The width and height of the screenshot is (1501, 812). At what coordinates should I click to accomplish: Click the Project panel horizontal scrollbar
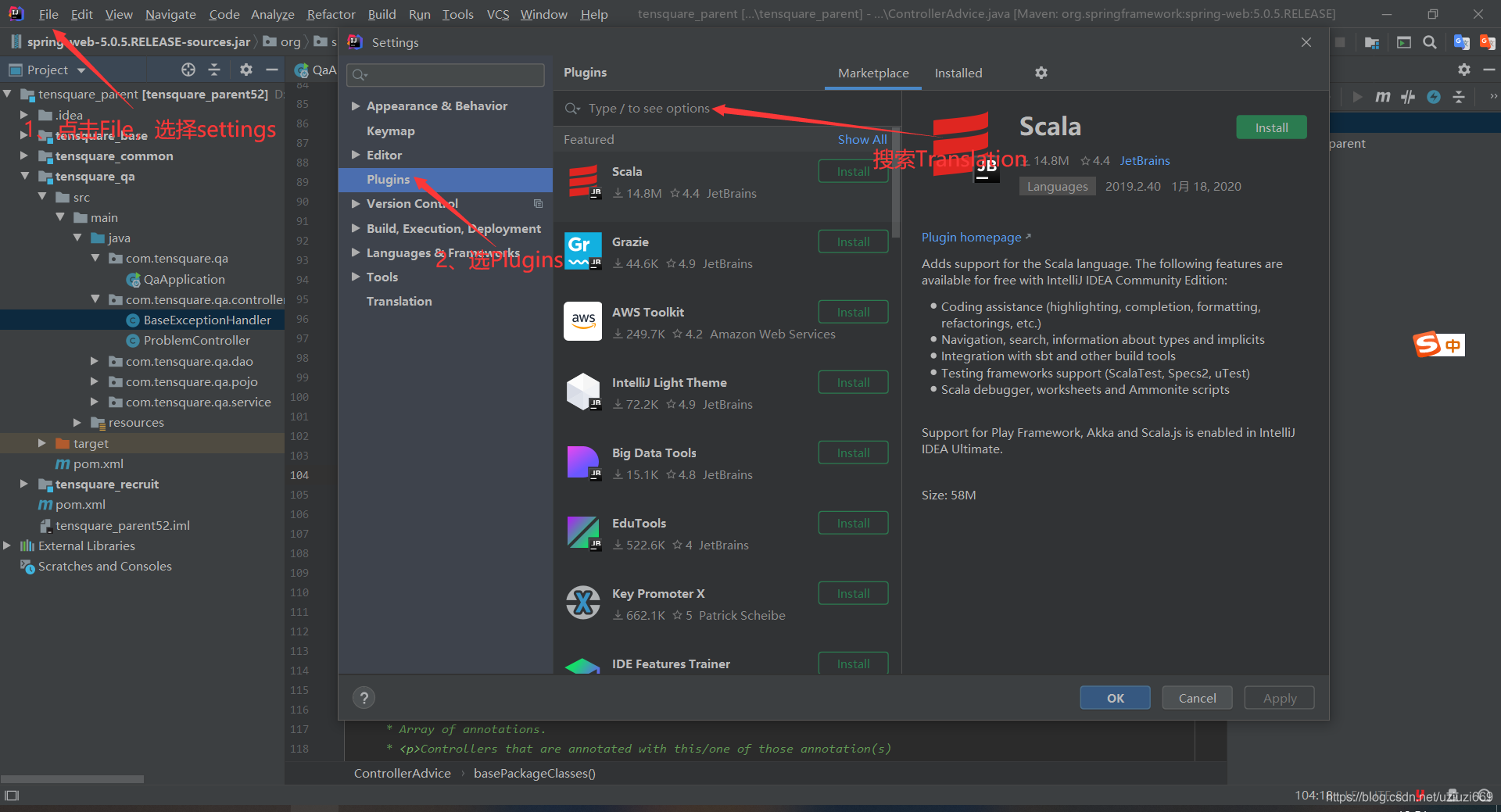coord(72,778)
